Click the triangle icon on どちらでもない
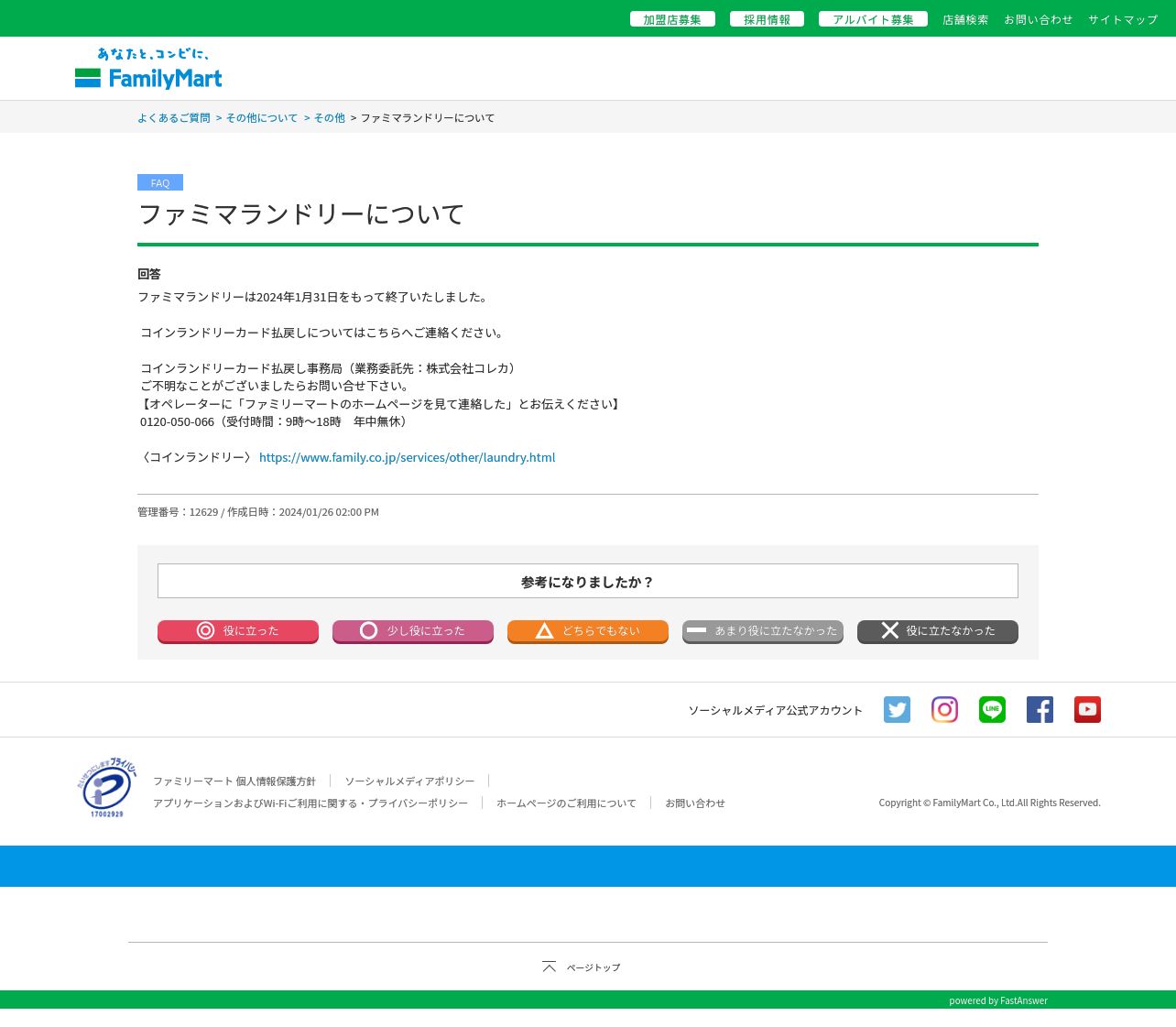The image size is (1176, 1027). [x=544, y=630]
